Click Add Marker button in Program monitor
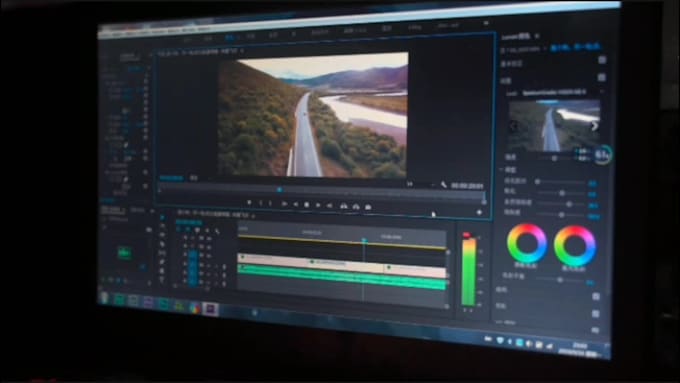Screen dimensions: 680x383 (249, 203)
